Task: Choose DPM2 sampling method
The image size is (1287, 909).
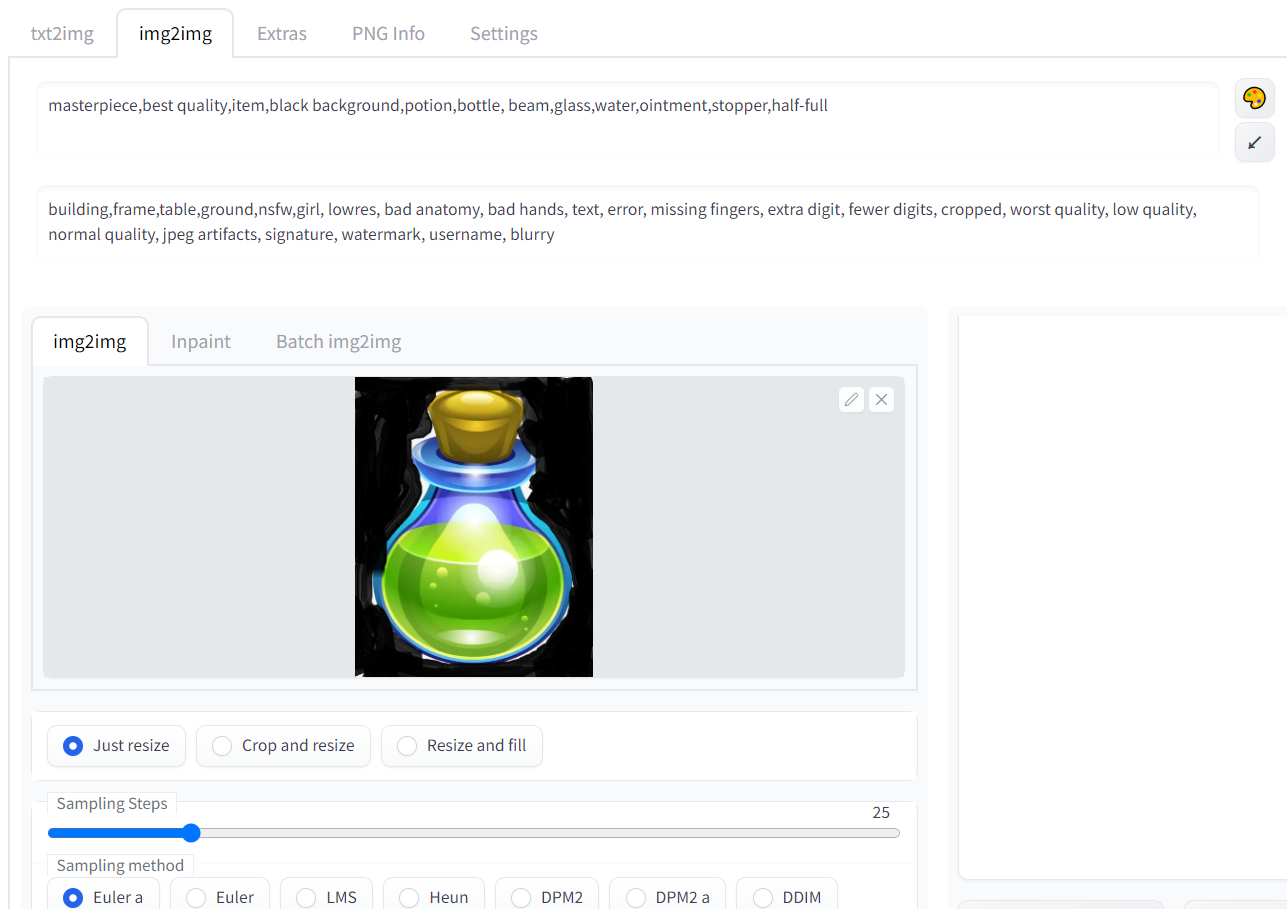Action: tap(546, 897)
